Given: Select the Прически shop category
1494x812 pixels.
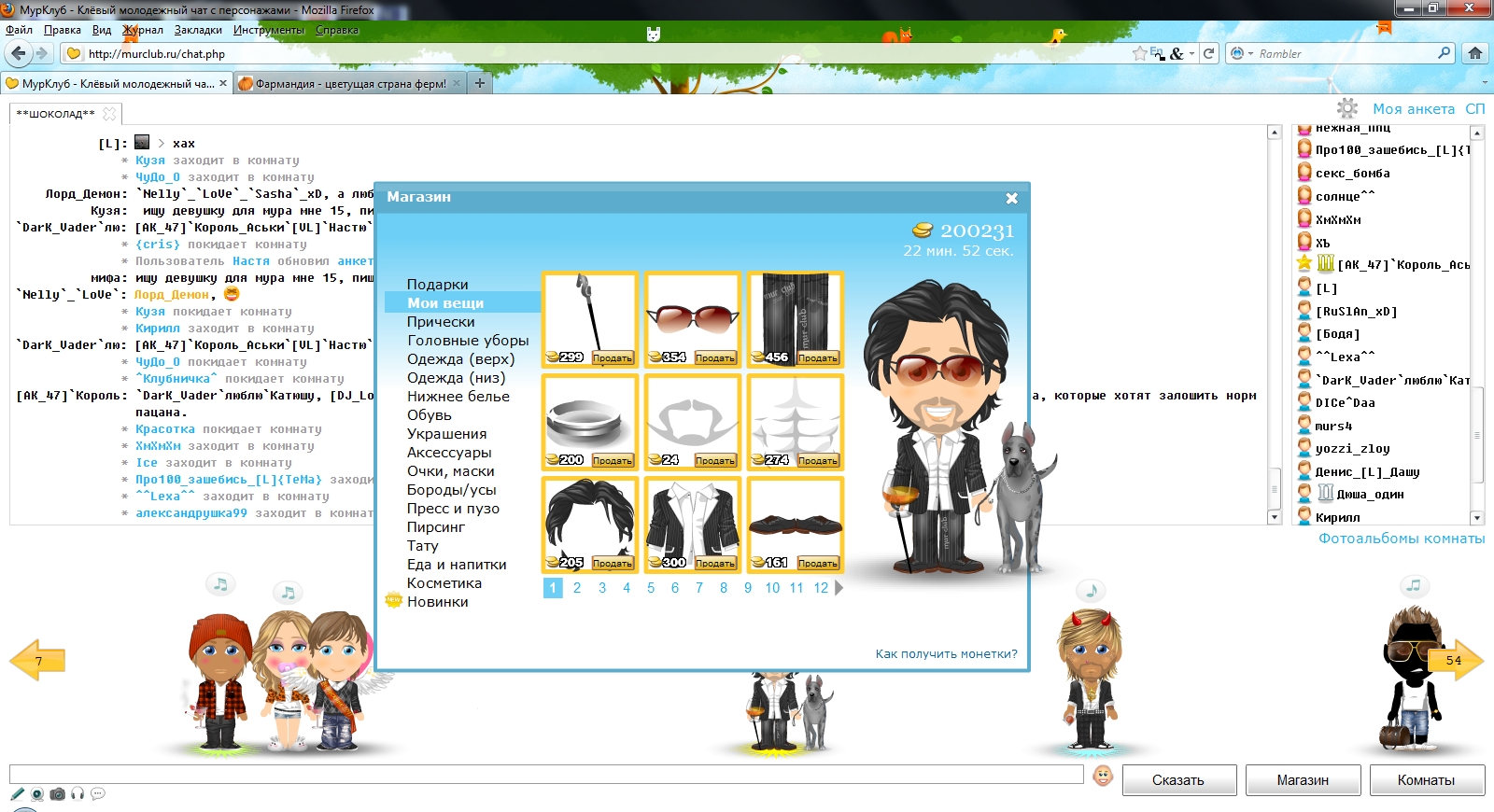Looking at the screenshot, I should coord(441,322).
